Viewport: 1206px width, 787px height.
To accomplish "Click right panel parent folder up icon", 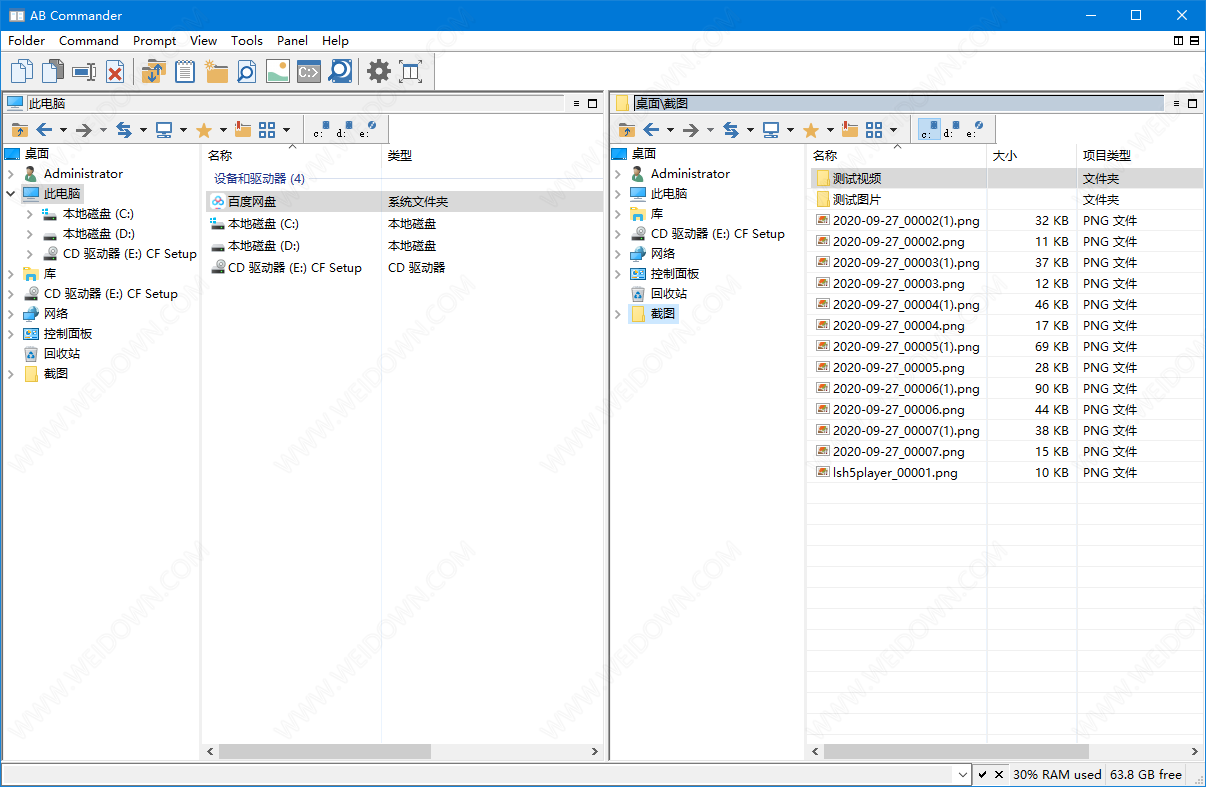I will click(x=627, y=130).
